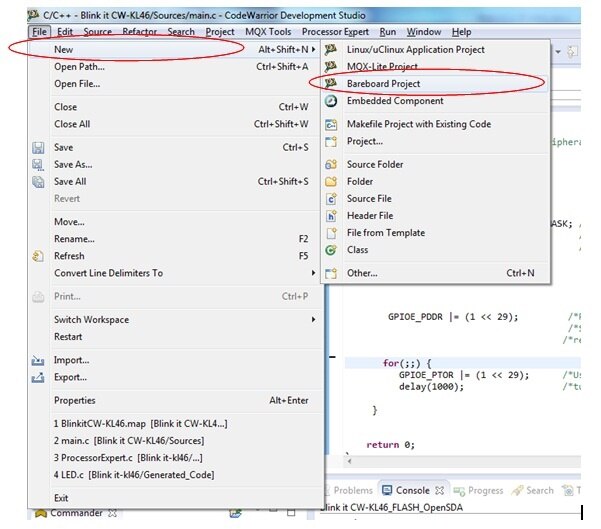The image size is (601, 529).
Task: Expand the Convert Line Delimiters To submenu
Action: point(314,273)
